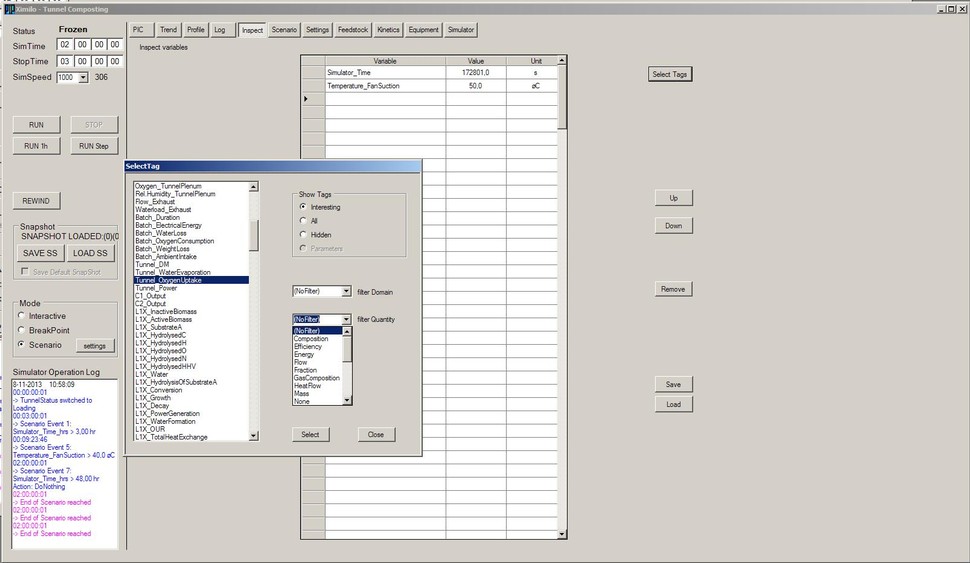The image size is (970, 563).
Task: Click Select button in SelectTag dialog
Action: (310, 435)
